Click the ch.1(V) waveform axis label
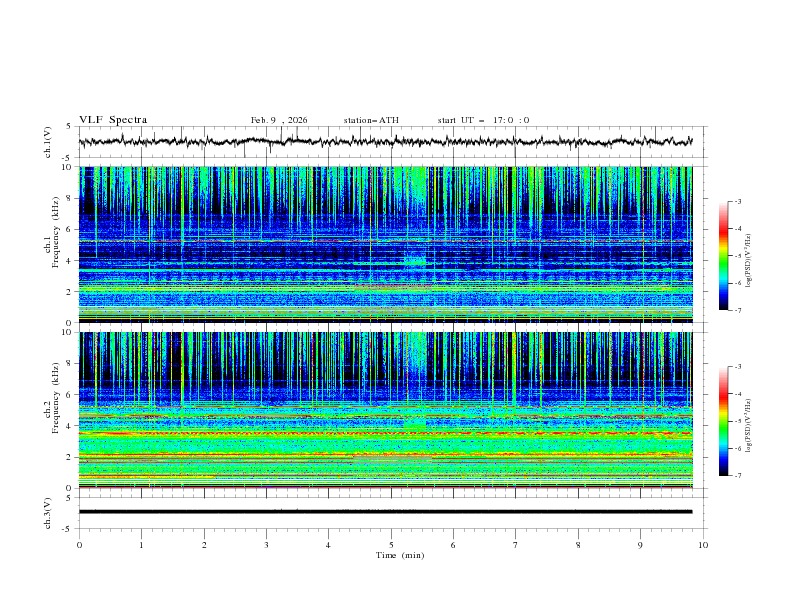The width and height of the screenshot is (792, 612). (49, 142)
